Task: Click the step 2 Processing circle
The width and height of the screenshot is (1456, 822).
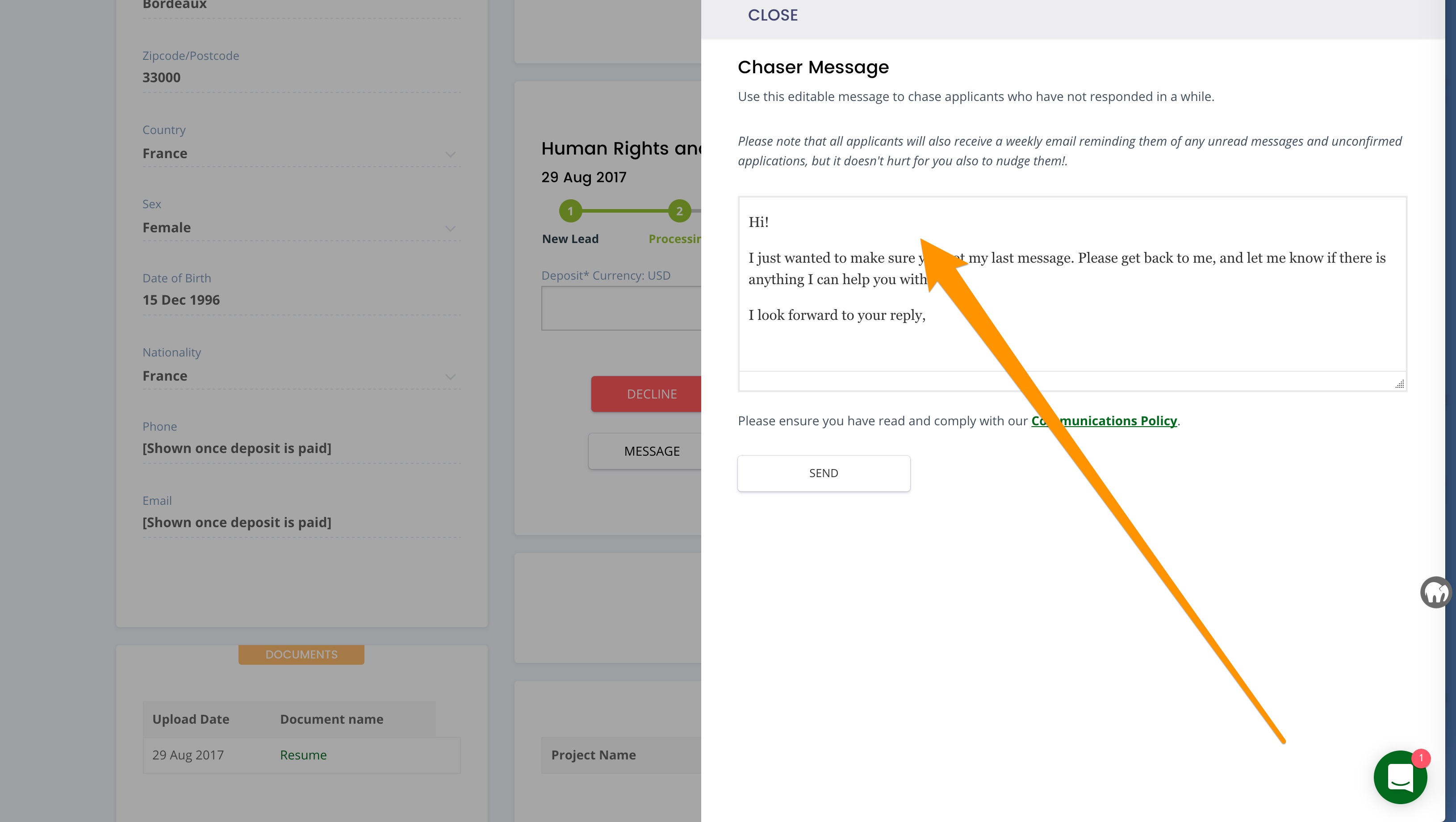Action: point(679,211)
